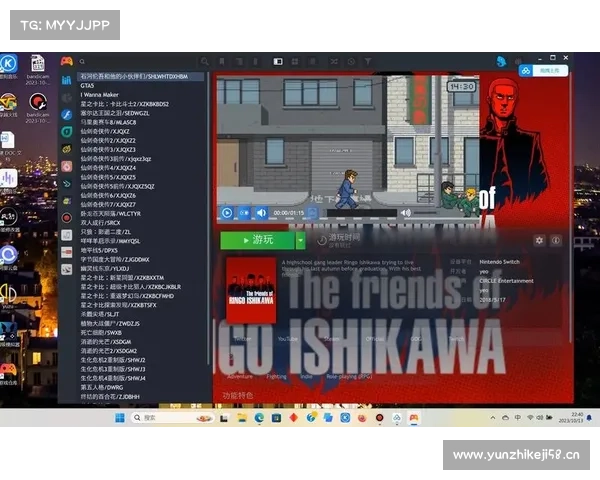Click the Ringo Ishikawa cover thumbnail

coord(251,290)
